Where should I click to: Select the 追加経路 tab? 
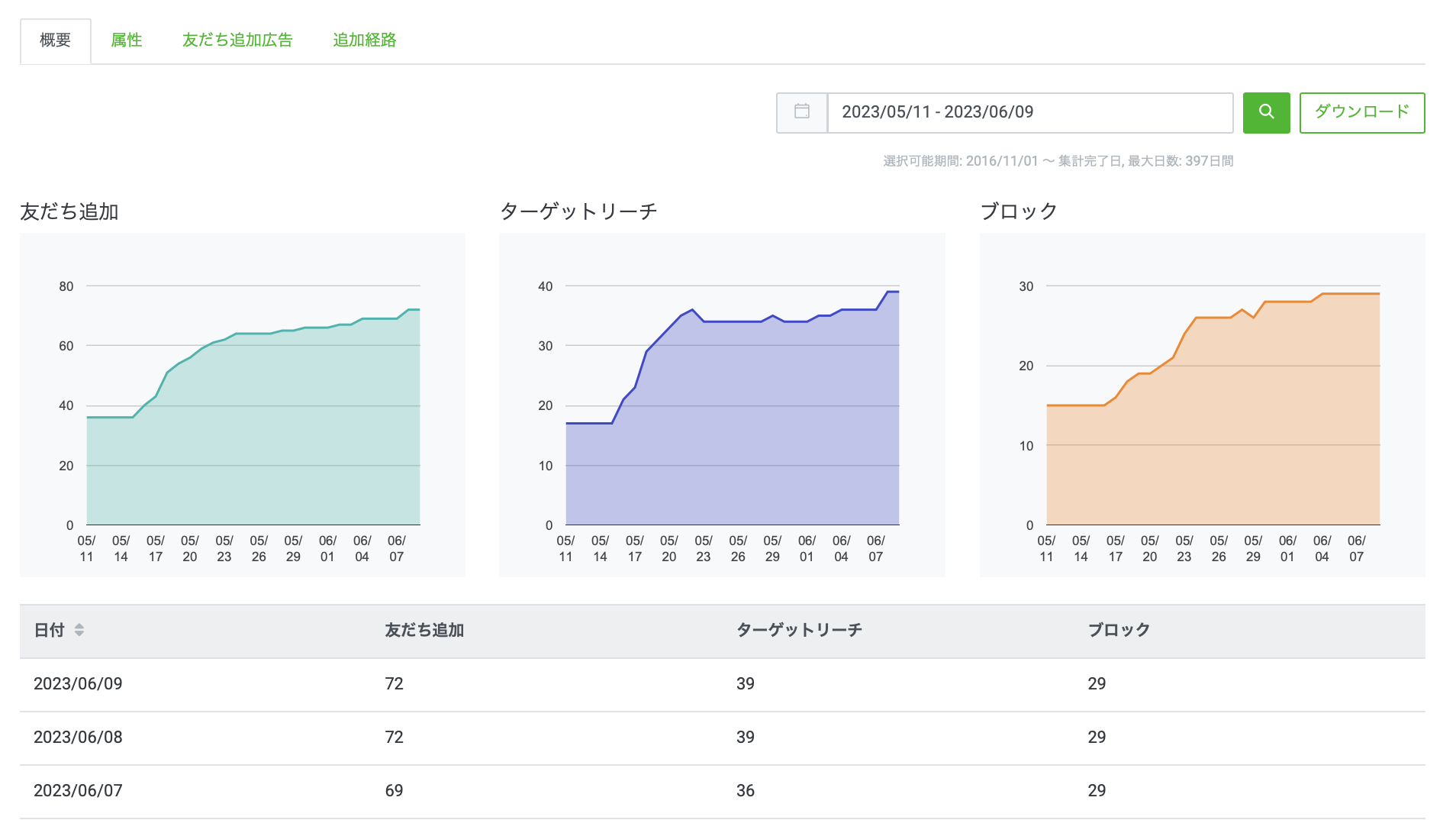pyautogui.click(x=364, y=40)
